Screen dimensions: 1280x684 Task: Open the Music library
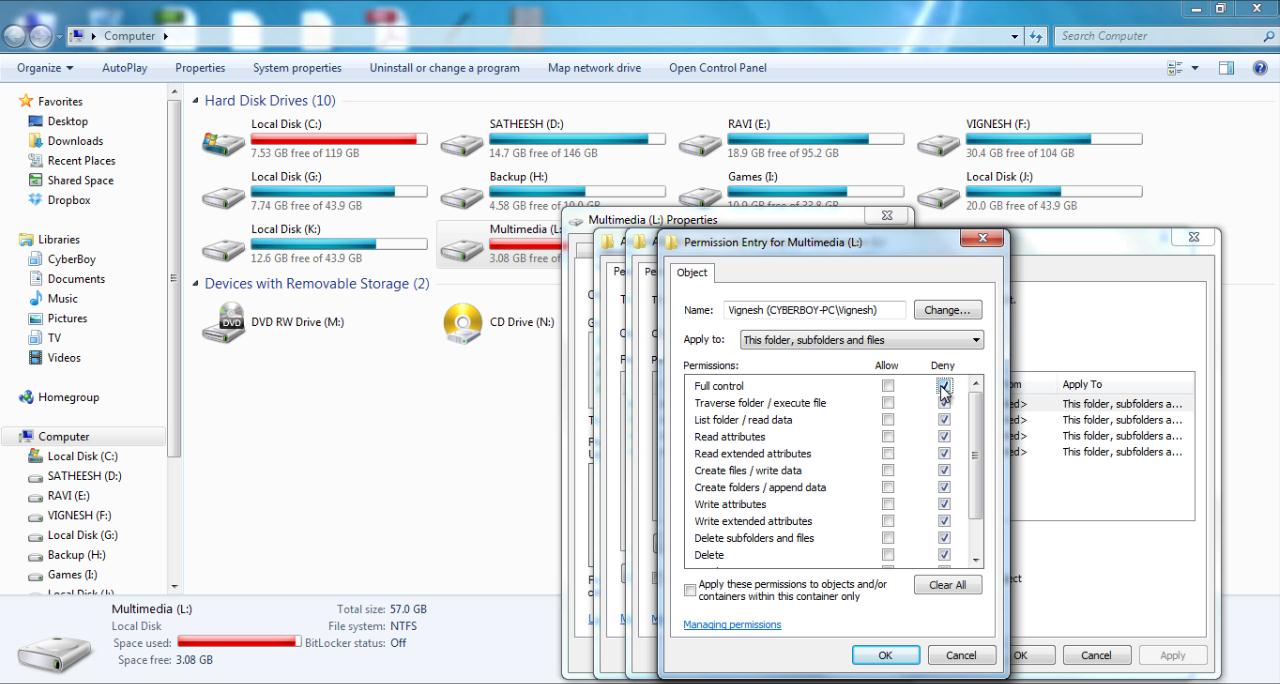coord(62,298)
